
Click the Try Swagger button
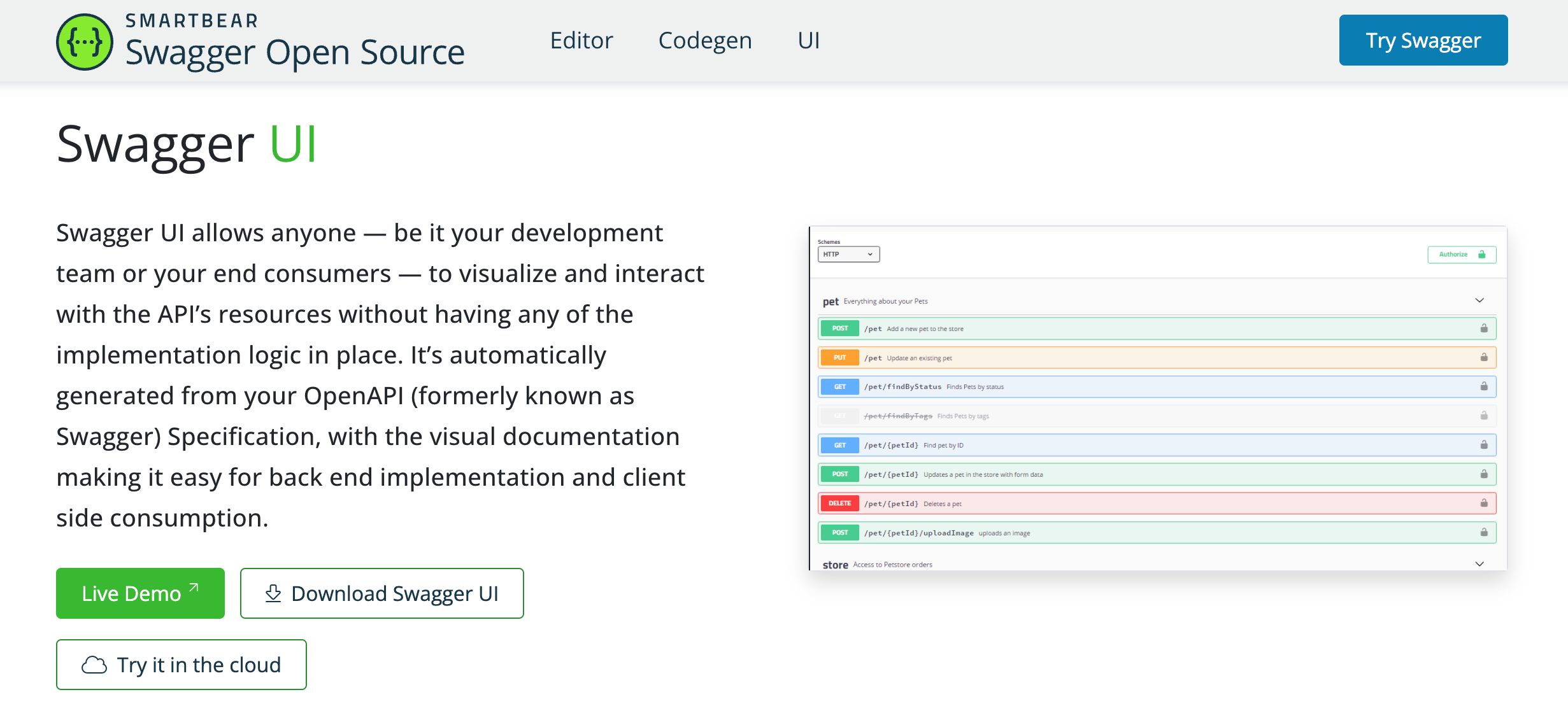point(1423,41)
